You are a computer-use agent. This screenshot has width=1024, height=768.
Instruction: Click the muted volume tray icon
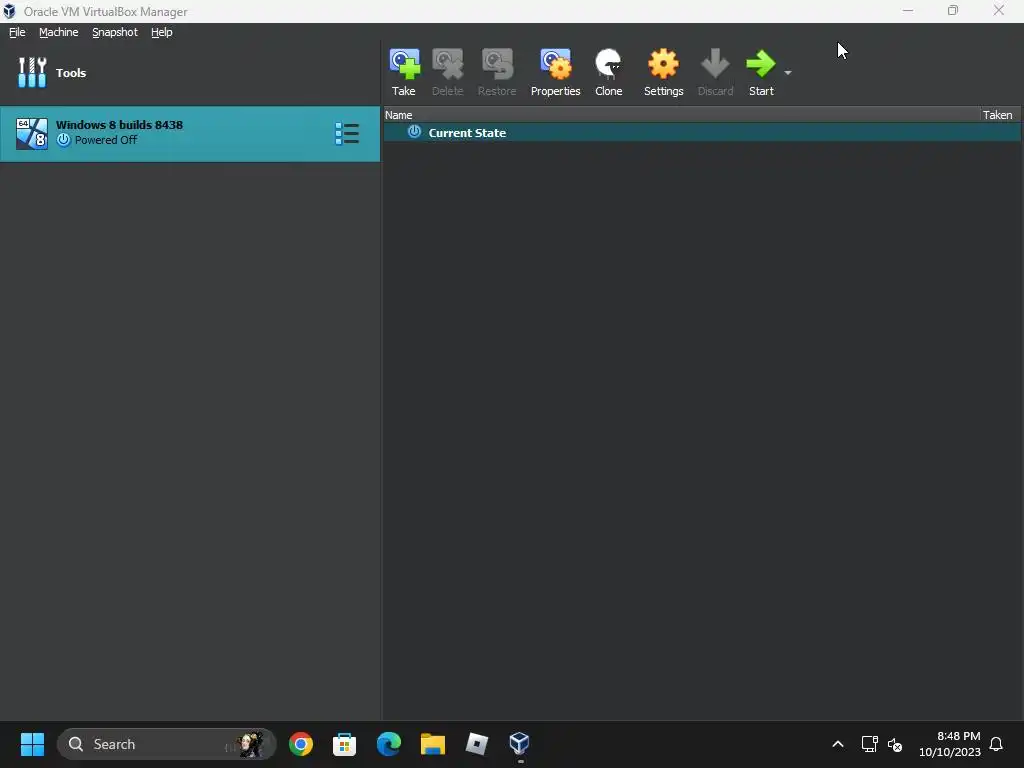895,744
